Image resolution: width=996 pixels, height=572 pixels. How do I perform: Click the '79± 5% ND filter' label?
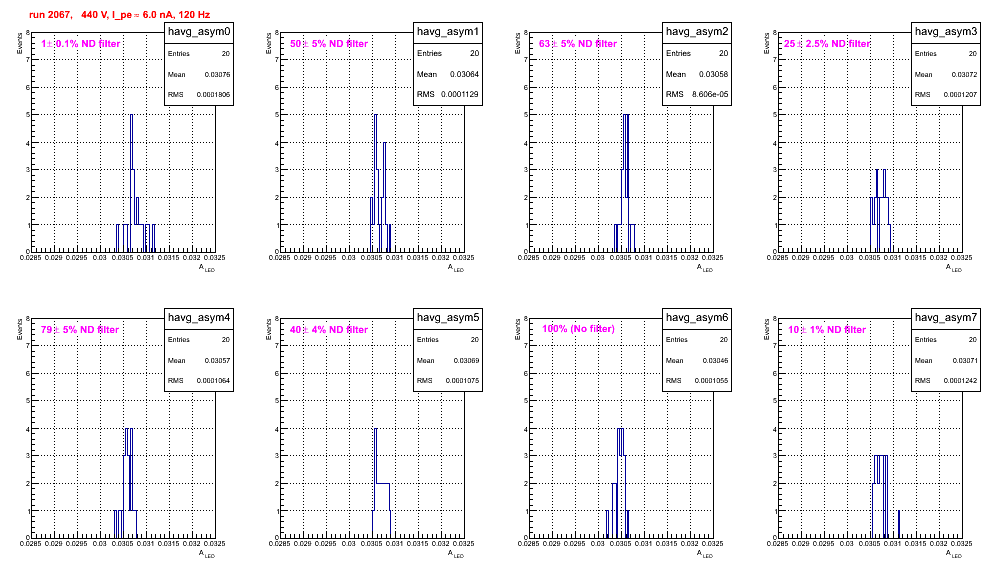click(80, 330)
